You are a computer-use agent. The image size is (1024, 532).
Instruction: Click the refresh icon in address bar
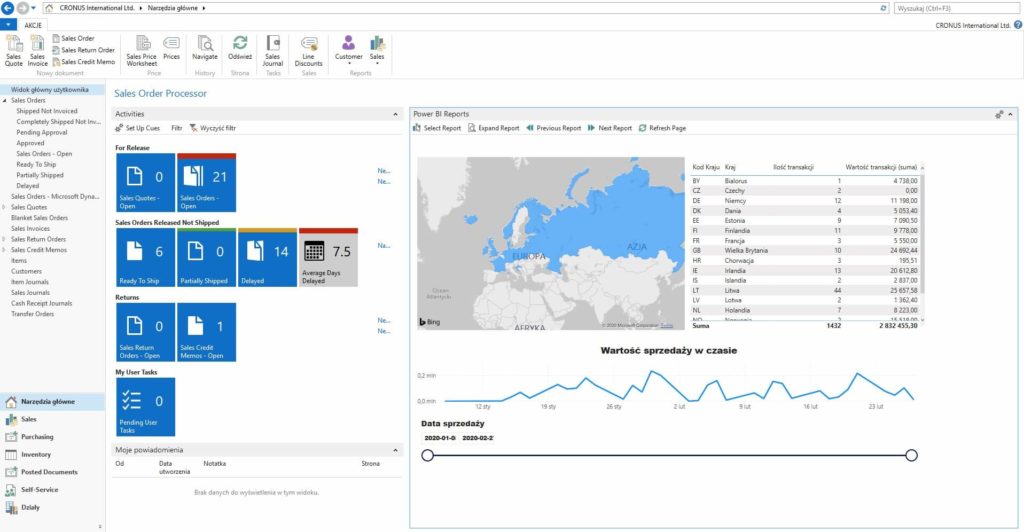click(x=884, y=8)
